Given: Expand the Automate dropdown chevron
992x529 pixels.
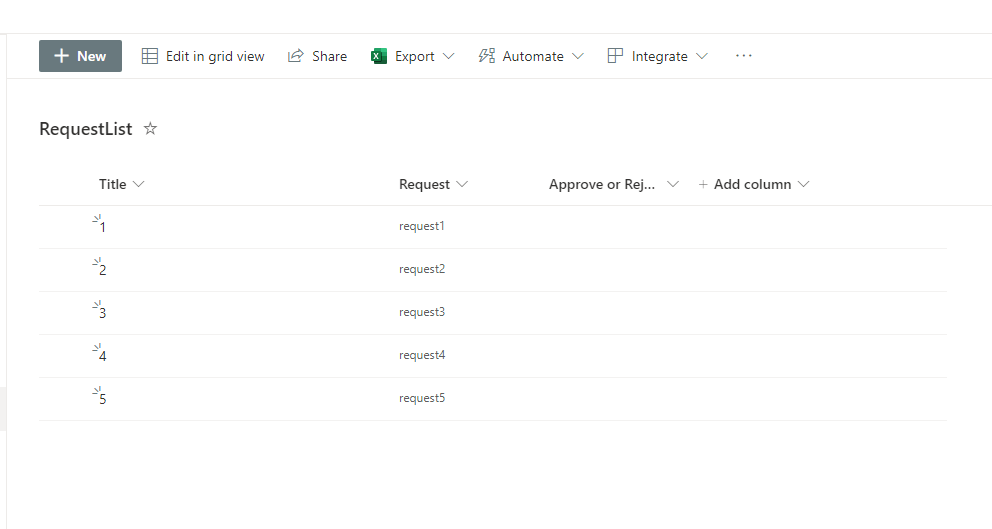Looking at the screenshot, I should pos(578,56).
